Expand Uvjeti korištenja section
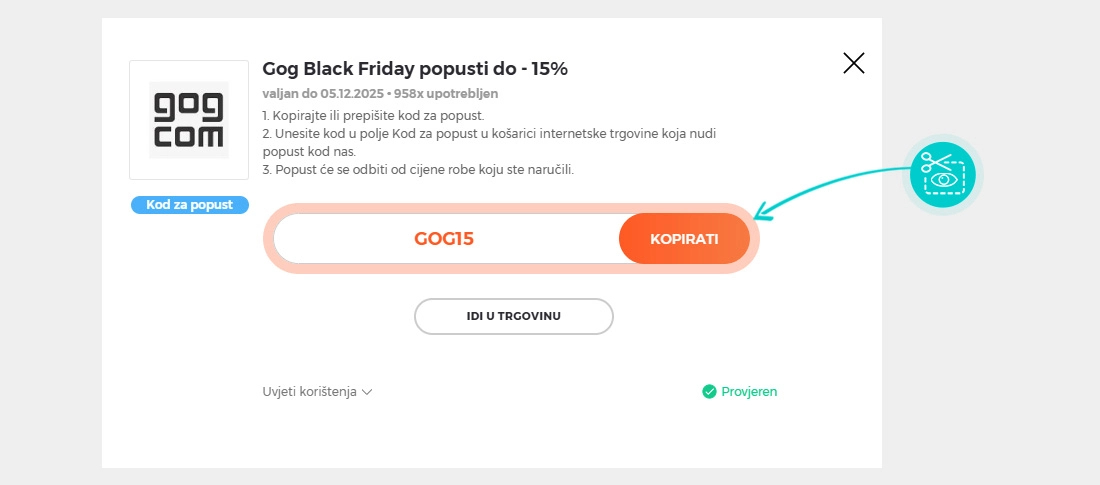This screenshot has height=485, width=1100. pos(310,392)
